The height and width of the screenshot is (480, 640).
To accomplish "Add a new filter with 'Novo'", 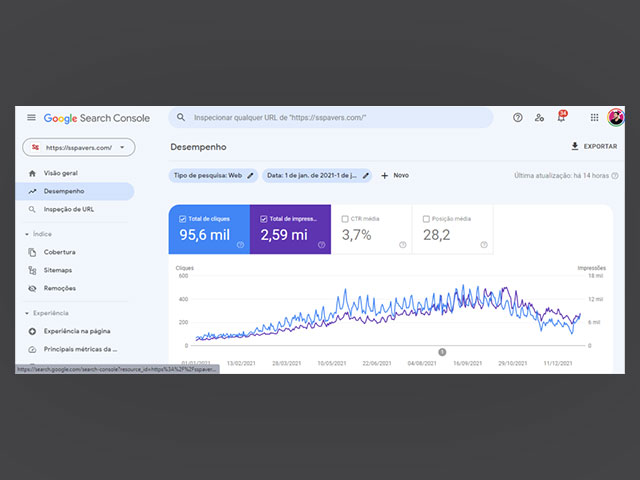I will 394,175.
